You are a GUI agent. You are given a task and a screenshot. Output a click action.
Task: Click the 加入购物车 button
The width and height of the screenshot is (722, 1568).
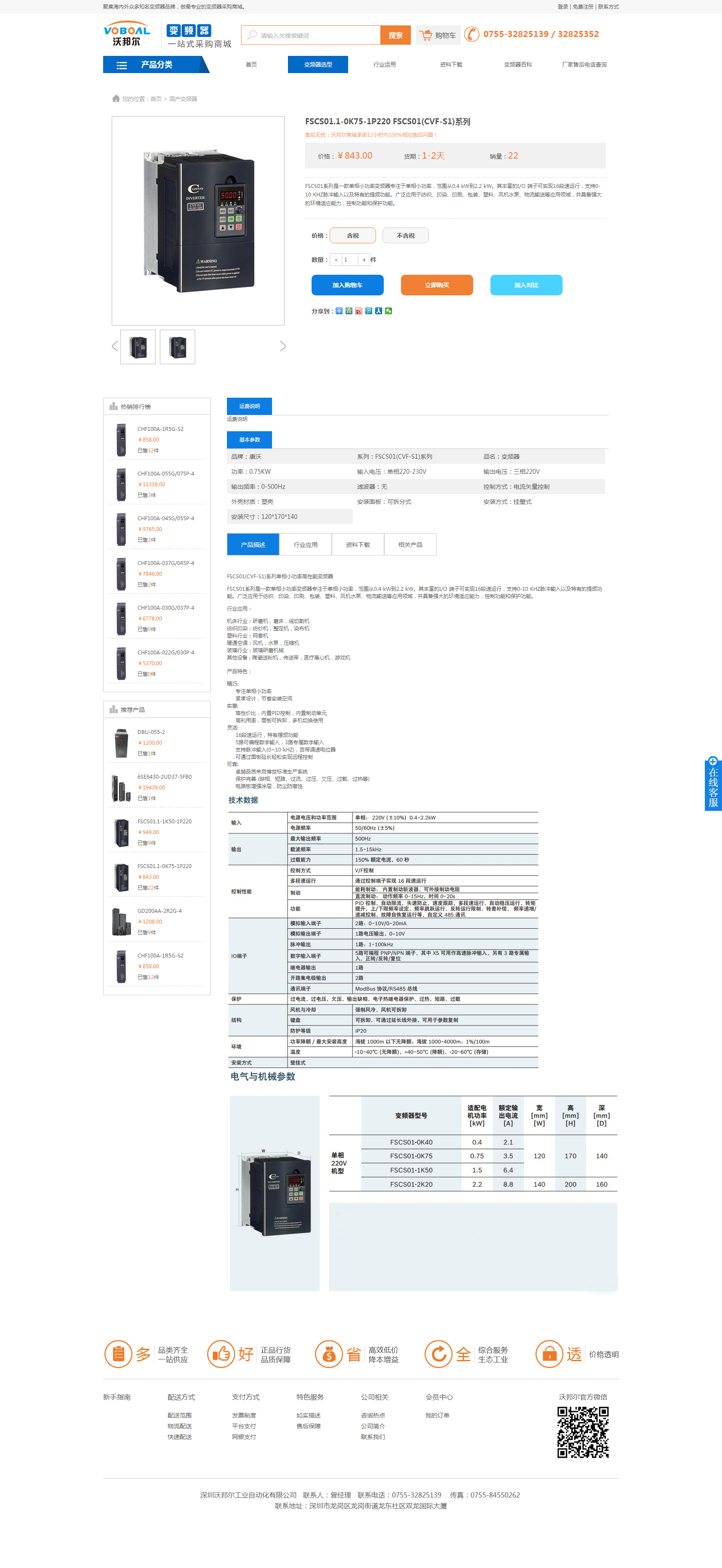pyautogui.click(x=347, y=285)
